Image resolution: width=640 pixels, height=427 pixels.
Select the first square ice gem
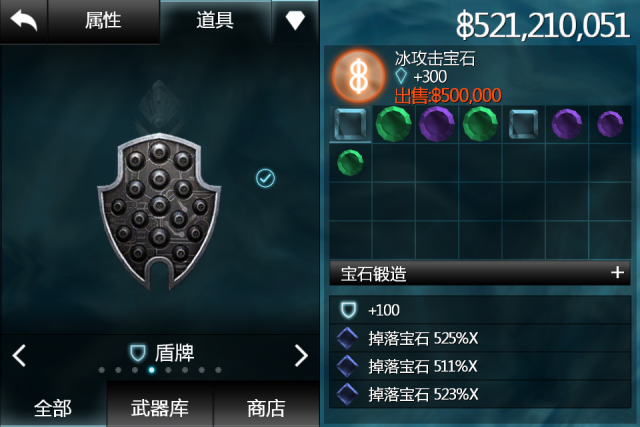(x=351, y=124)
